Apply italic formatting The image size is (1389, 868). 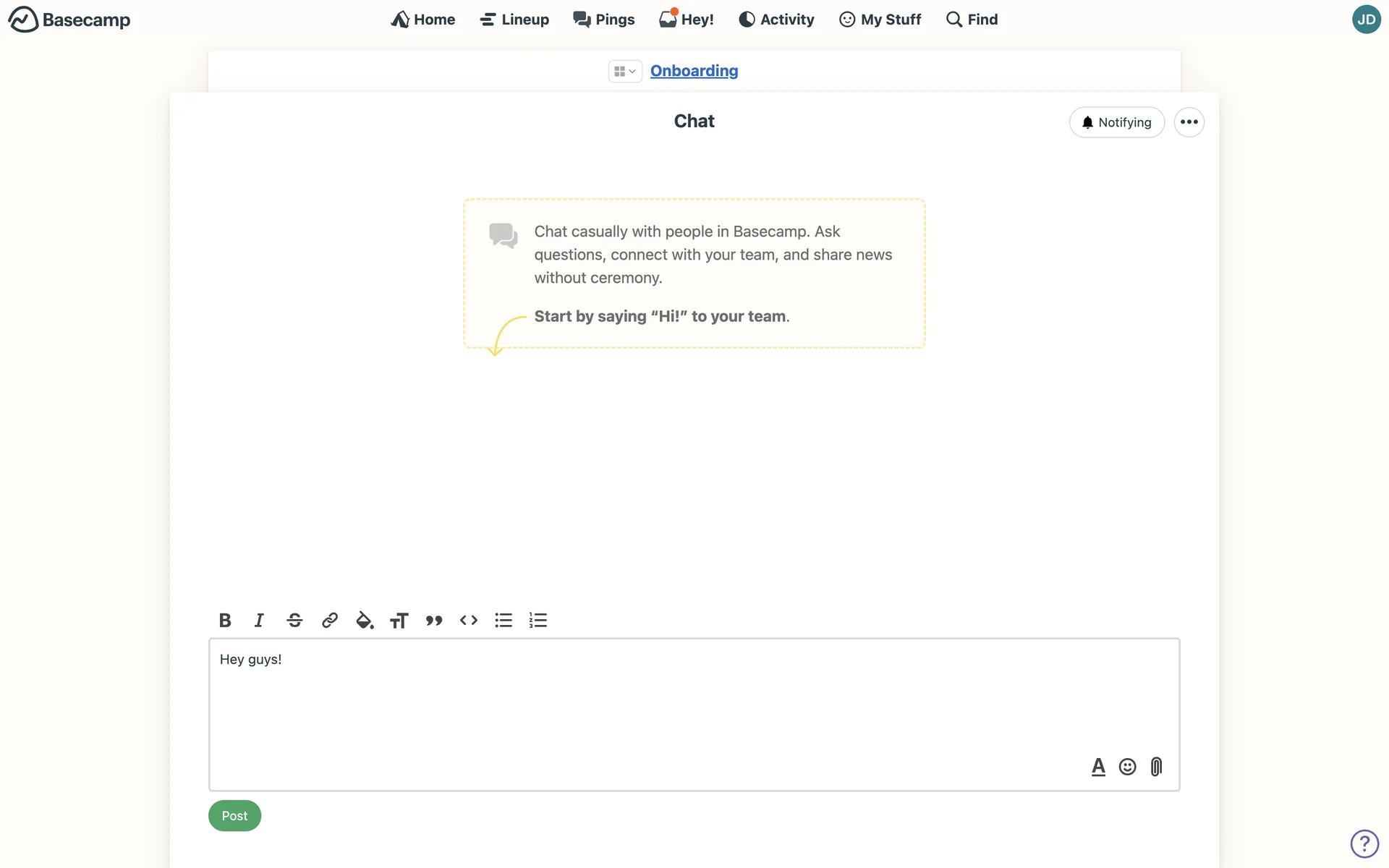pos(259,620)
